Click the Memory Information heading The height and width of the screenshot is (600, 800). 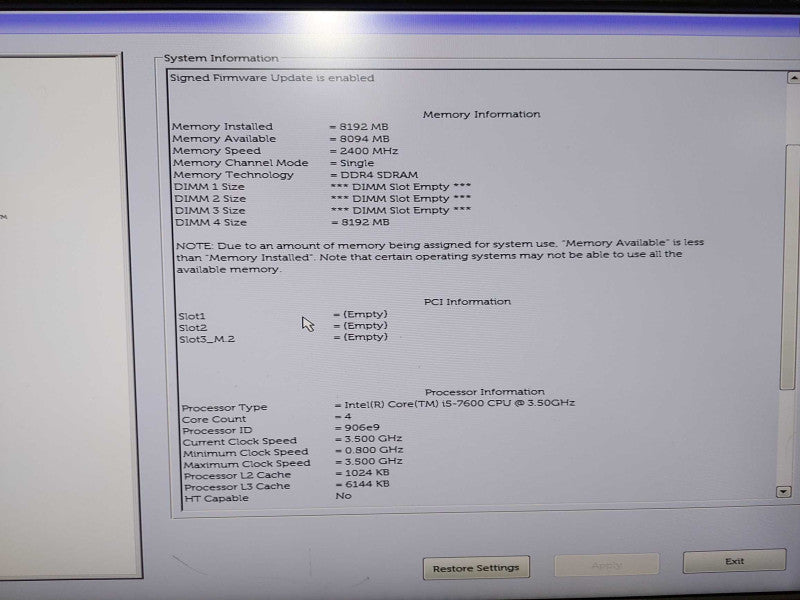481,114
